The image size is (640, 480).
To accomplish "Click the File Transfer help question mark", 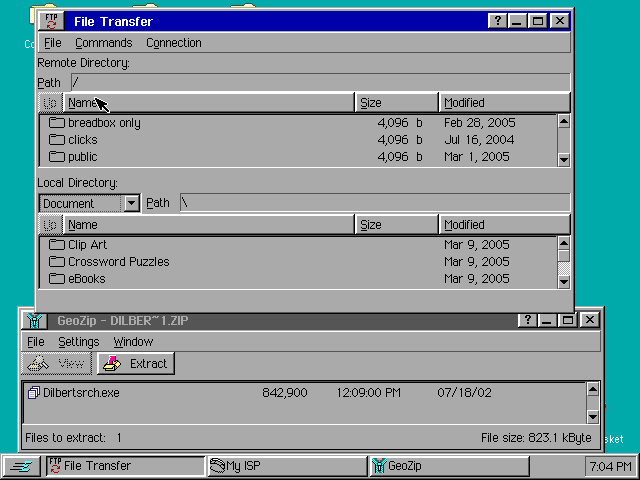I will tap(498, 21).
